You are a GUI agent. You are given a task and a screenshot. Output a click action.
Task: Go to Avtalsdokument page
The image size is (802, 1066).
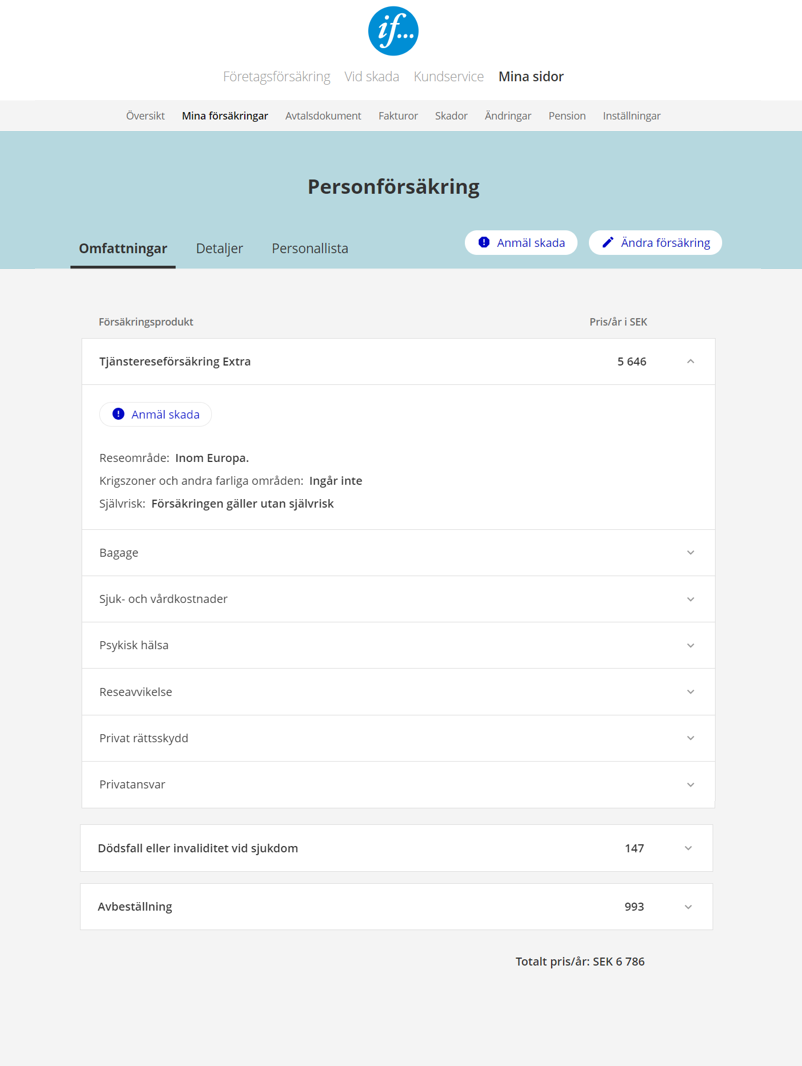(323, 116)
